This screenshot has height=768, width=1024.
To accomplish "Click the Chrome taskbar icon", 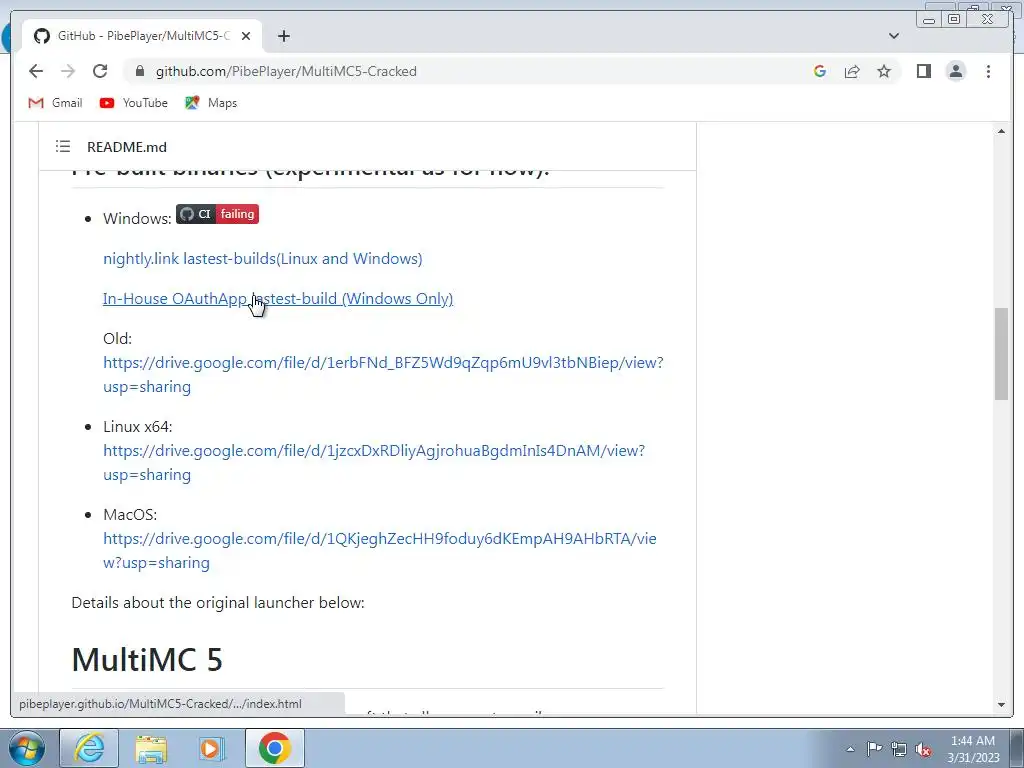I will pos(274,748).
